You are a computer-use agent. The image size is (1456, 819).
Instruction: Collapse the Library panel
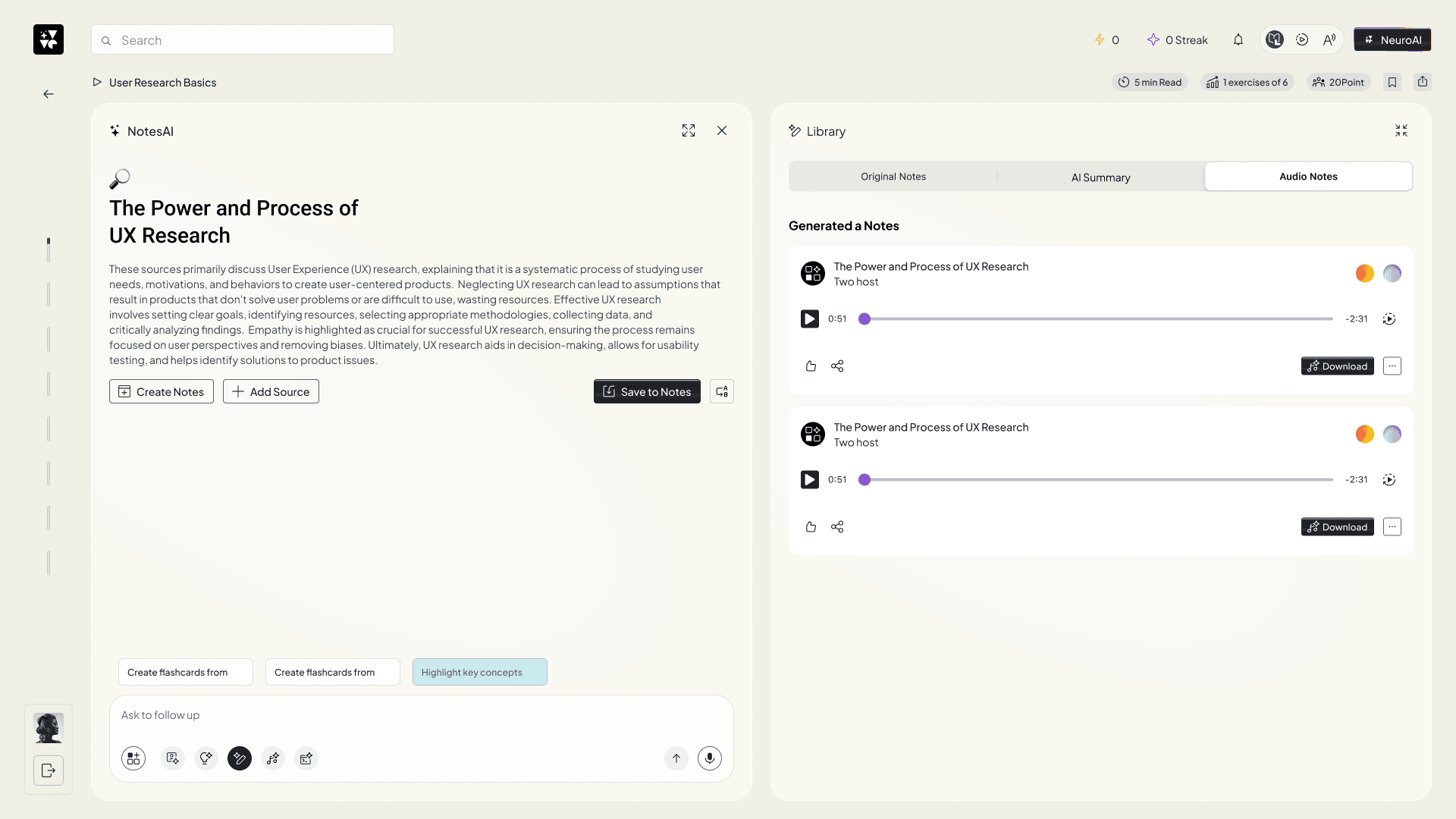tap(1401, 130)
